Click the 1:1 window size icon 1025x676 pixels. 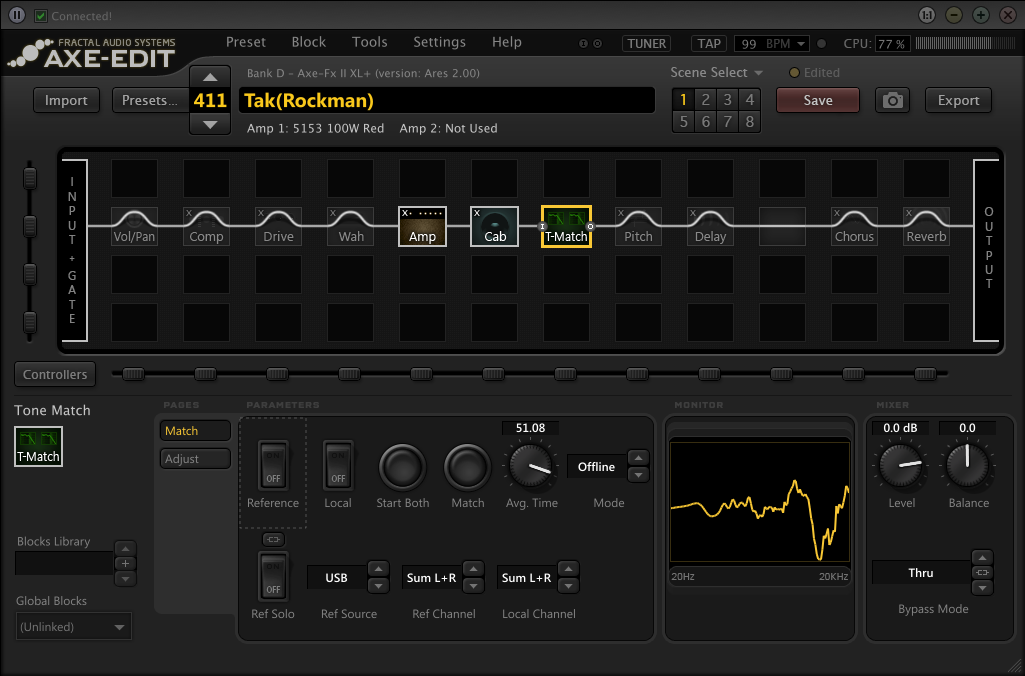click(927, 15)
